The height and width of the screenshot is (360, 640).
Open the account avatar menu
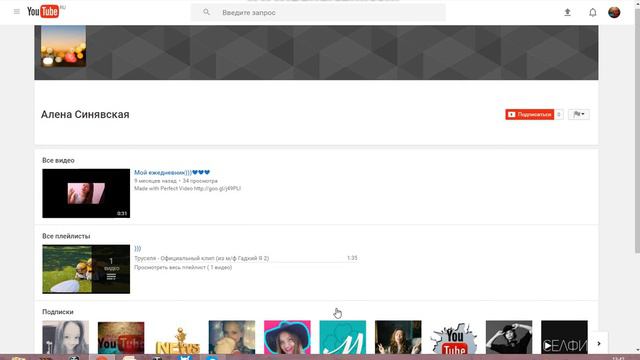pyautogui.click(x=614, y=12)
